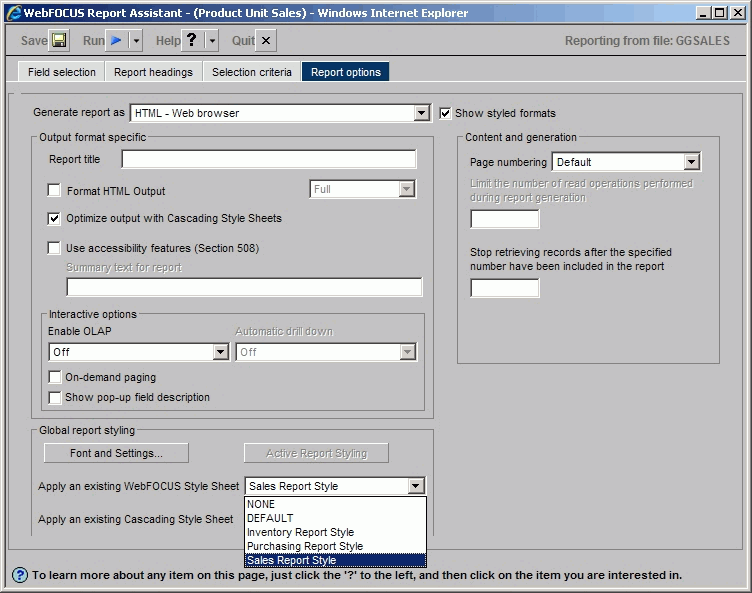
Task: Click the Internet Explorer icon in title bar
Action: (x=14, y=13)
